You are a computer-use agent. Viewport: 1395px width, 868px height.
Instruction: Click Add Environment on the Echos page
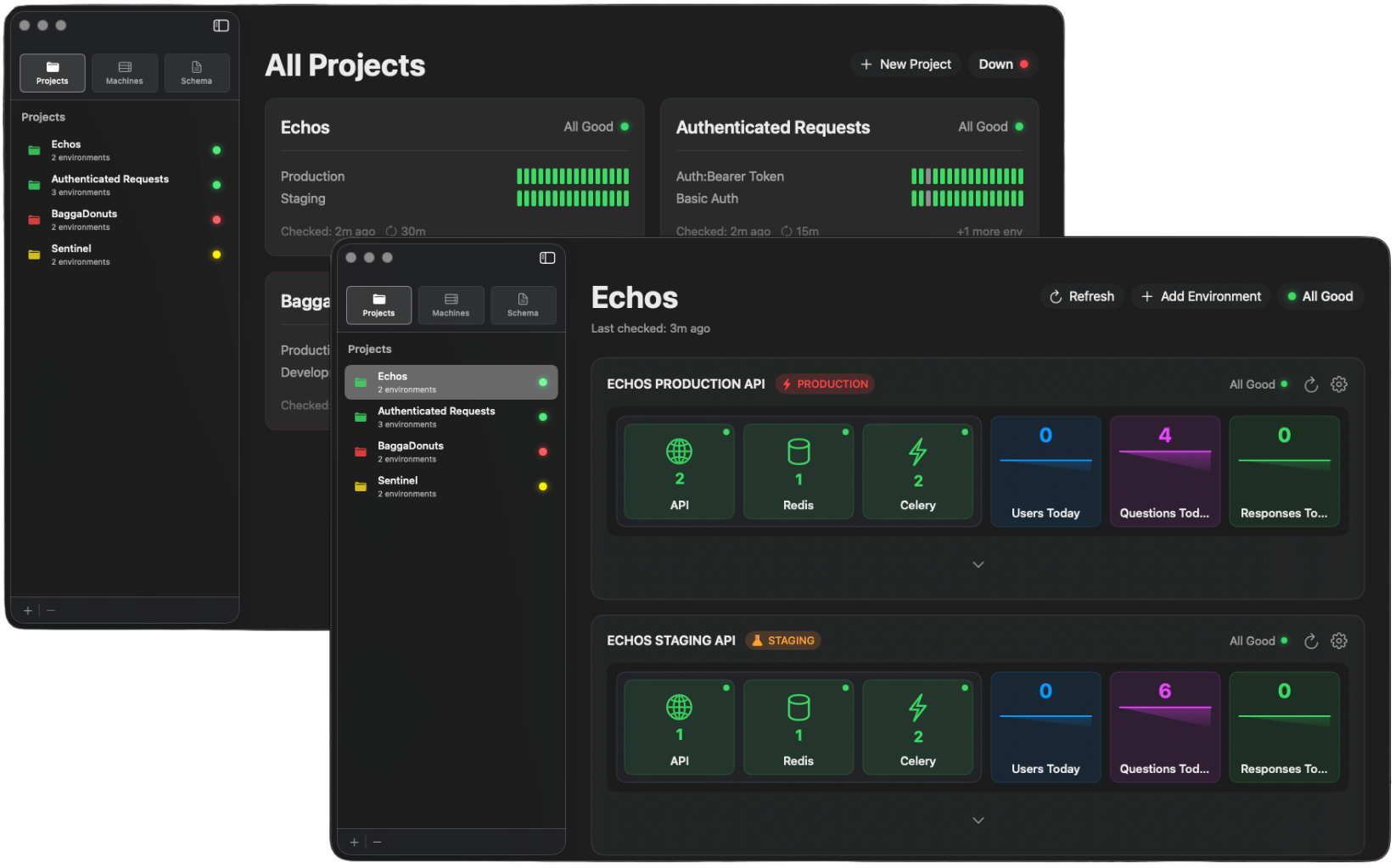tap(1200, 296)
